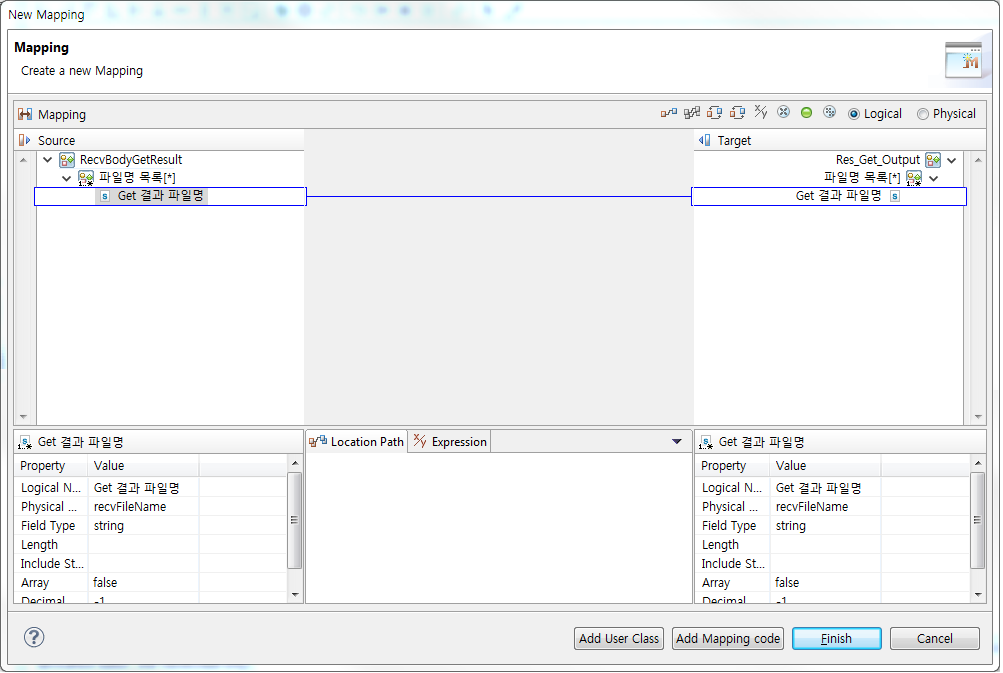Select the single link mapping tool

click(x=668, y=113)
